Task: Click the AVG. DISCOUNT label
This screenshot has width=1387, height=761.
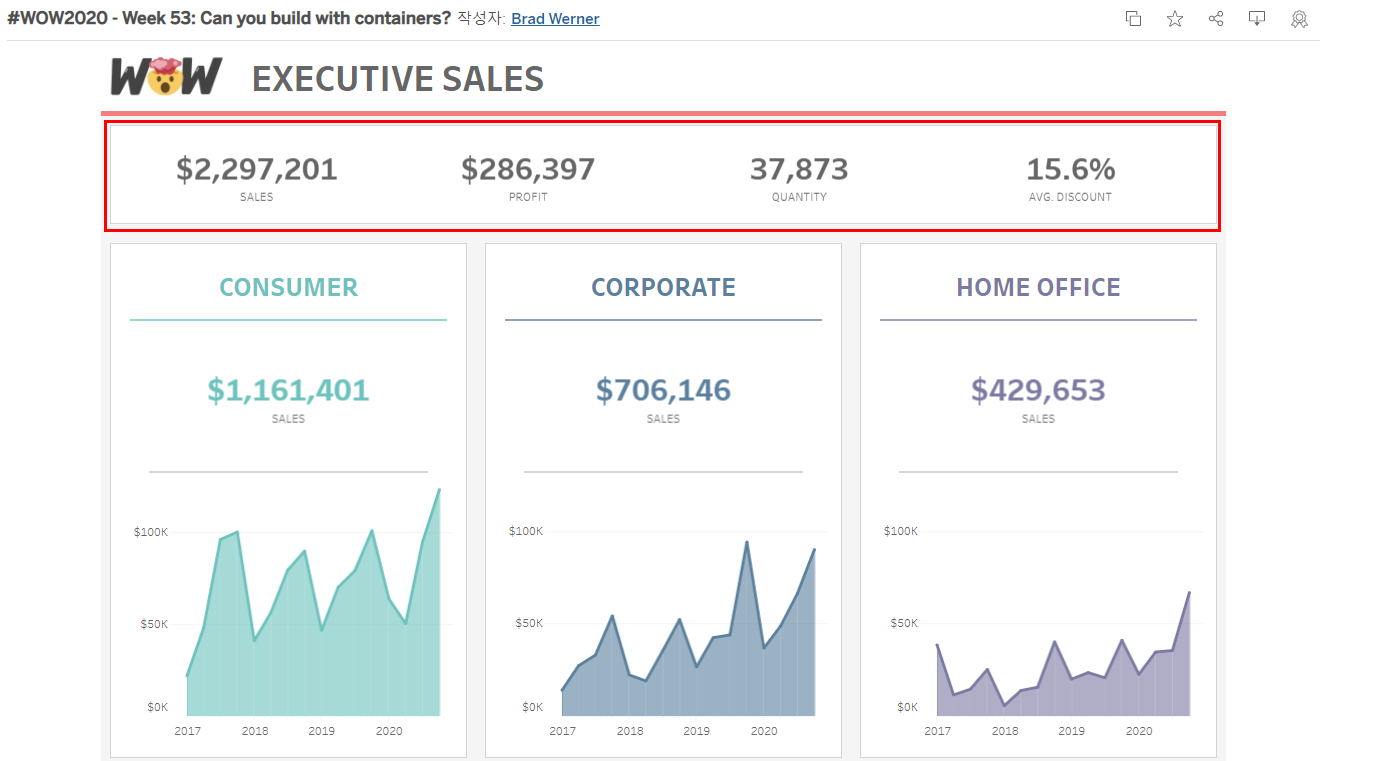Action: coord(1070,197)
